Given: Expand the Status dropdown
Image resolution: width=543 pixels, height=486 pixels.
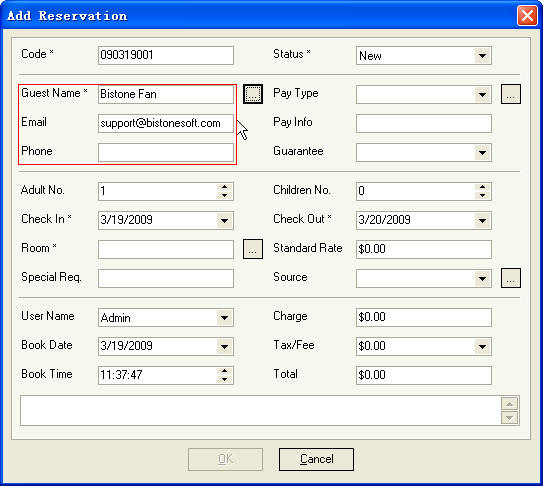Looking at the screenshot, I should 482,55.
